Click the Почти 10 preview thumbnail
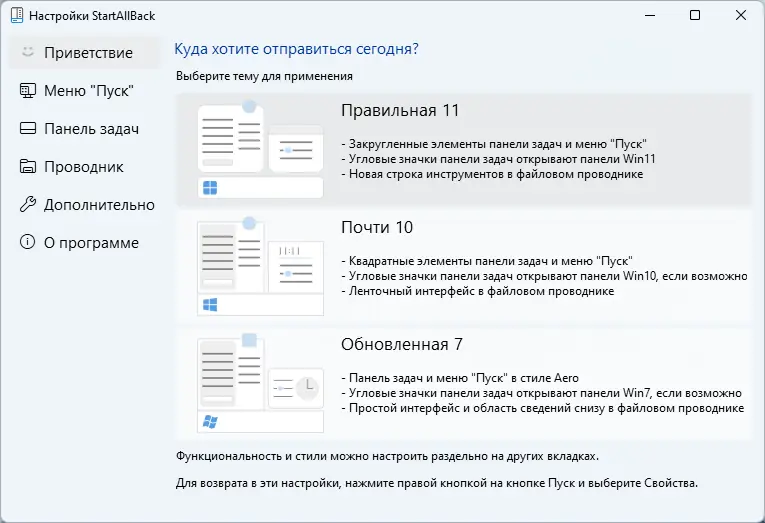The image size is (765, 523). tap(261, 266)
